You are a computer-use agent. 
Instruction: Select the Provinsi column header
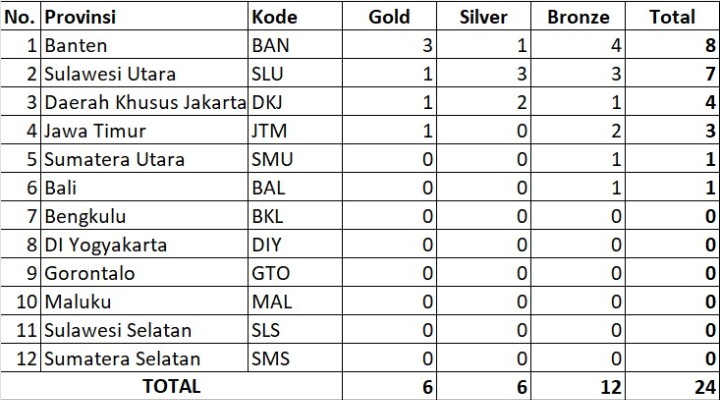pos(144,17)
